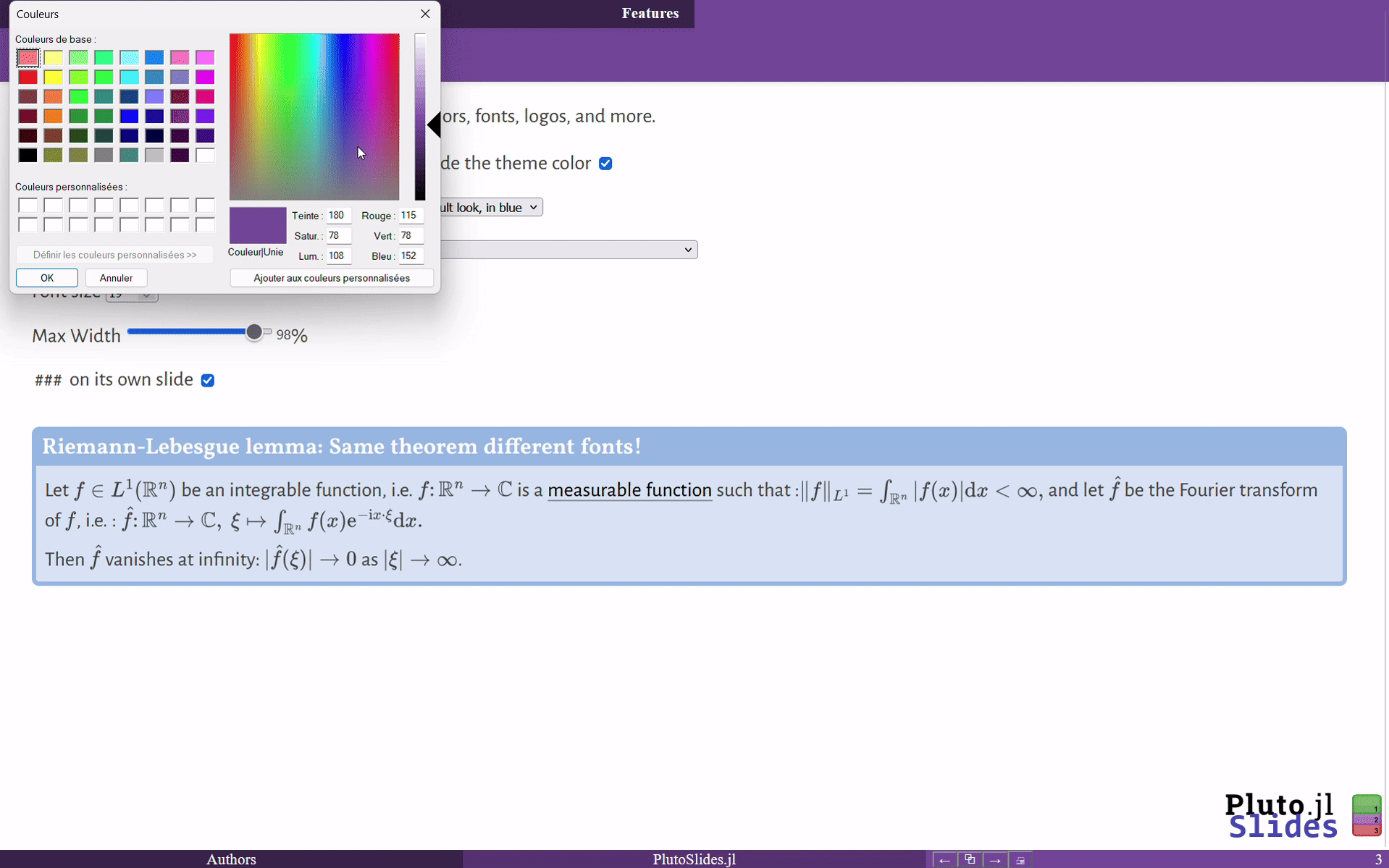Click the Pluto.jl Slides logo
Screen dimensions: 1389x868
pos(1280,816)
